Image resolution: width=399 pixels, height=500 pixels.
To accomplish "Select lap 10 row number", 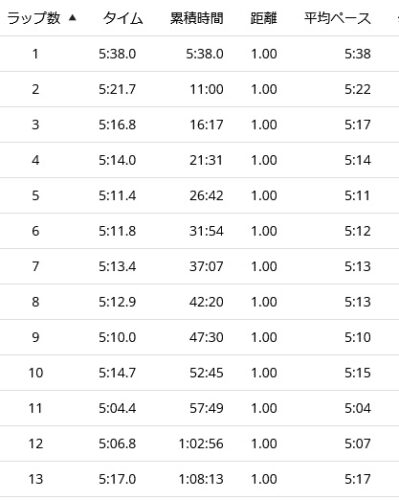I will pos(36,373).
